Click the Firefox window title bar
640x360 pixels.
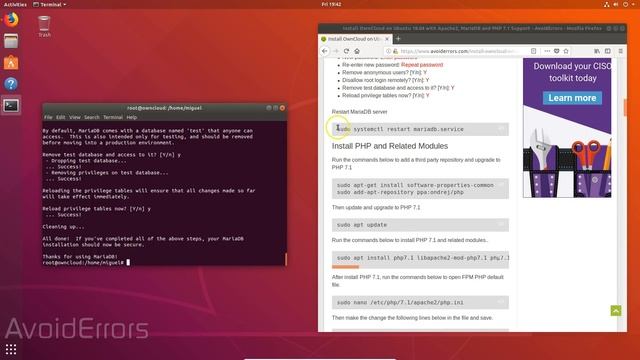pos(472,28)
